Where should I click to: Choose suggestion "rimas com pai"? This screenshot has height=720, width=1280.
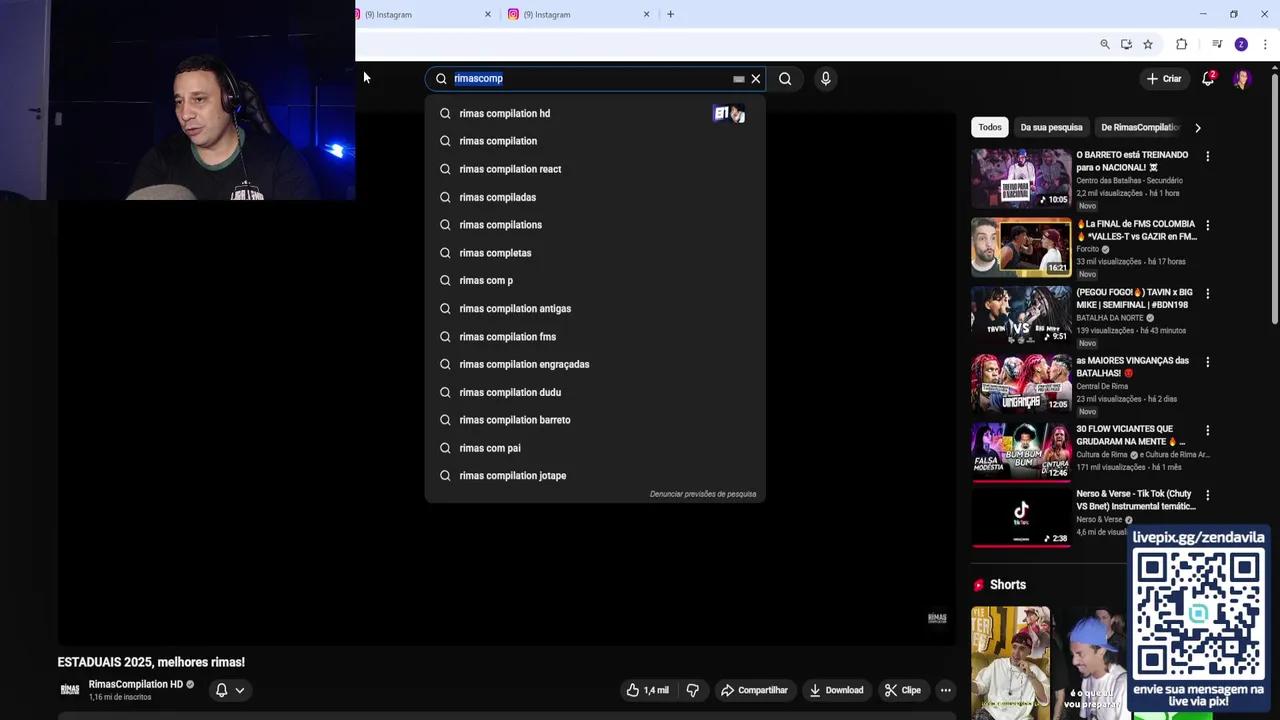[595, 448]
